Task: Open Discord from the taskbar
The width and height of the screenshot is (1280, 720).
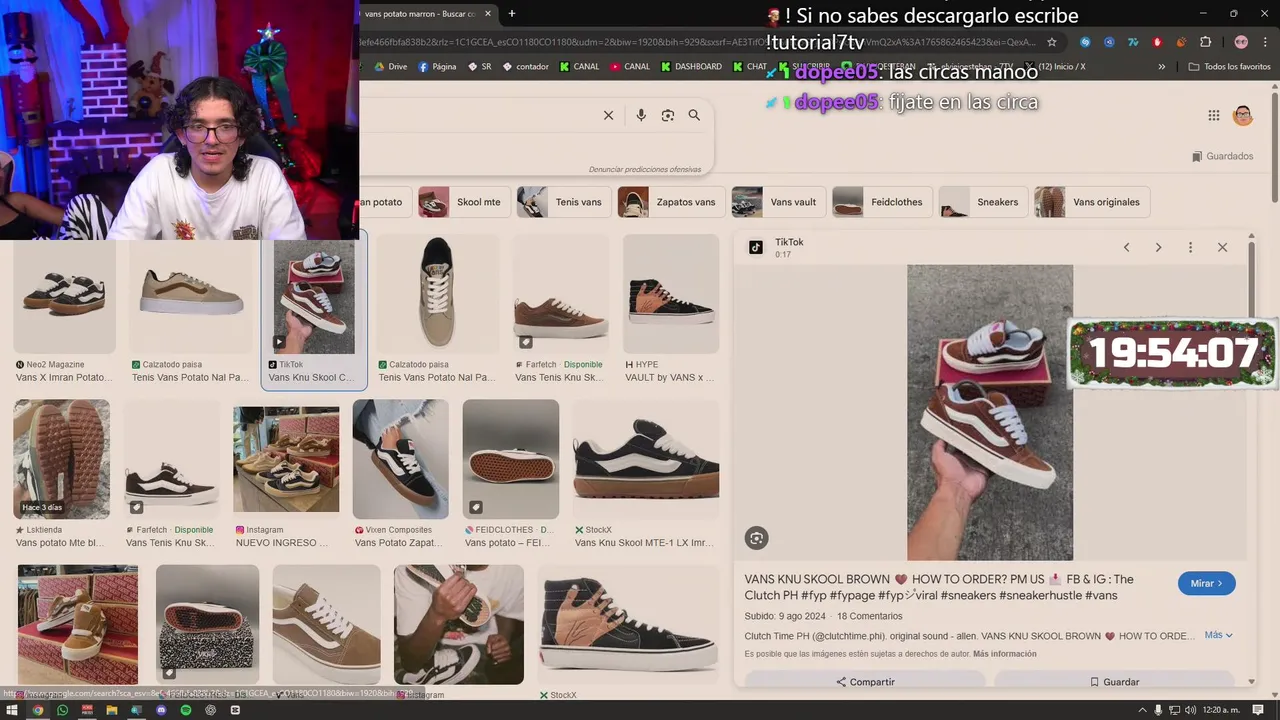Action: [x=161, y=710]
